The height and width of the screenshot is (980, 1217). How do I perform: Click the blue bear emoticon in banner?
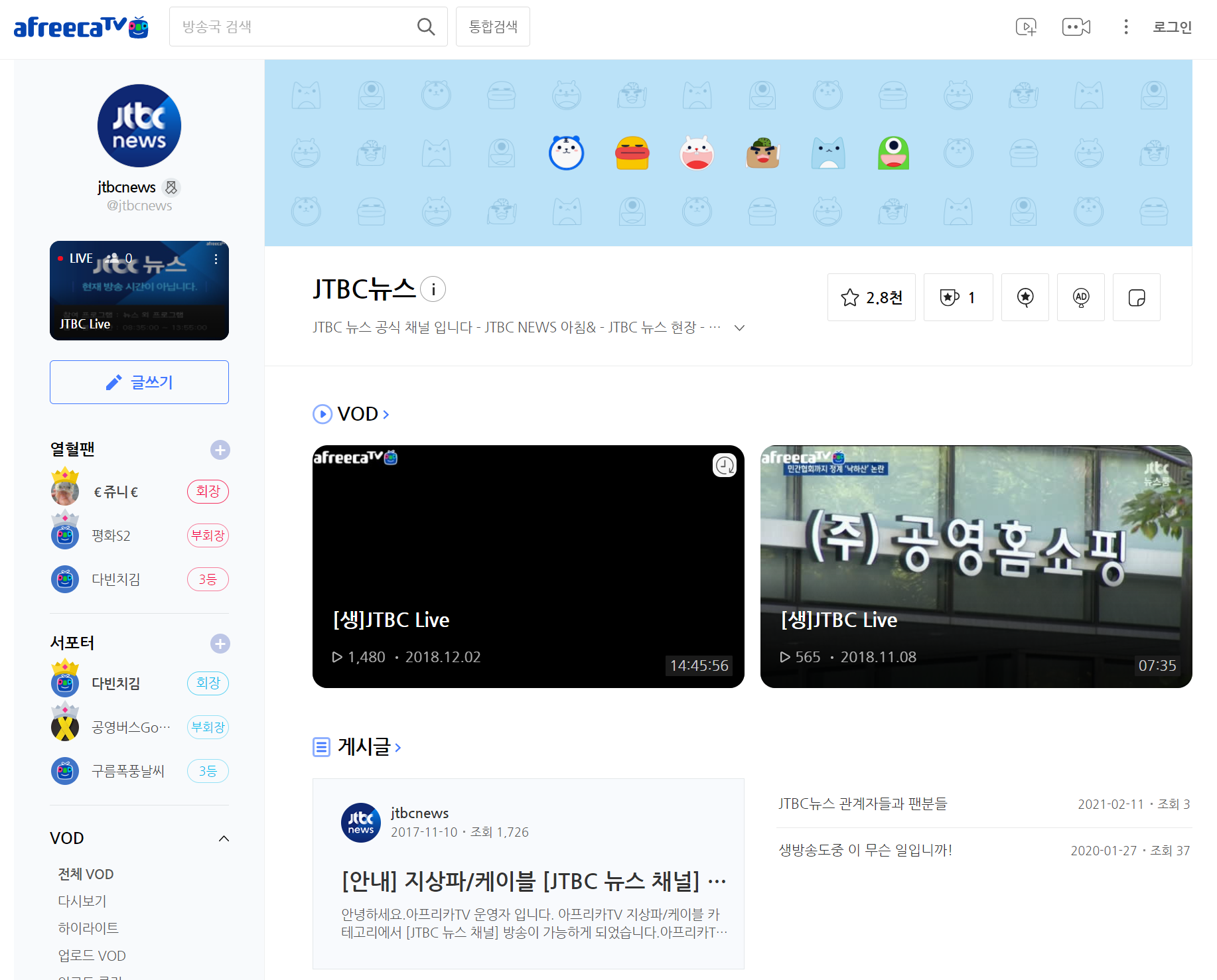(566, 153)
